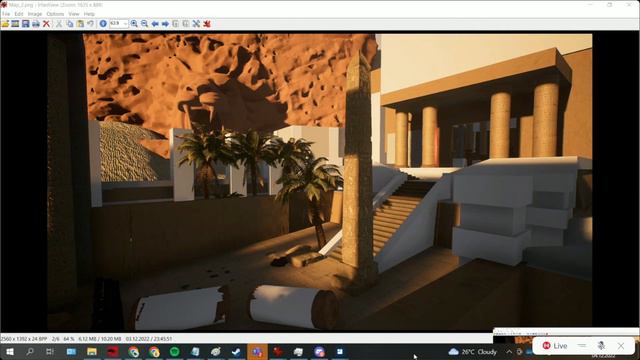Click the 64 % zoom value in status bar

69,339
